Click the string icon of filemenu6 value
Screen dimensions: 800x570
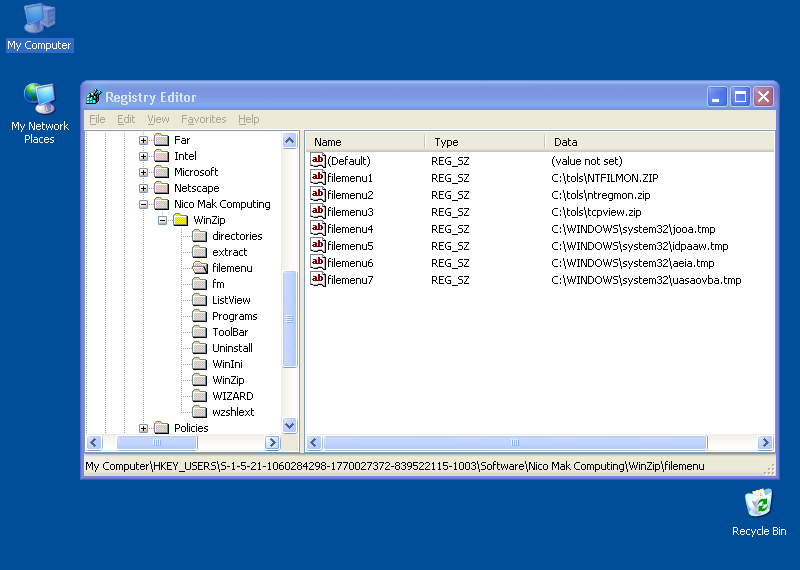pos(318,262)
